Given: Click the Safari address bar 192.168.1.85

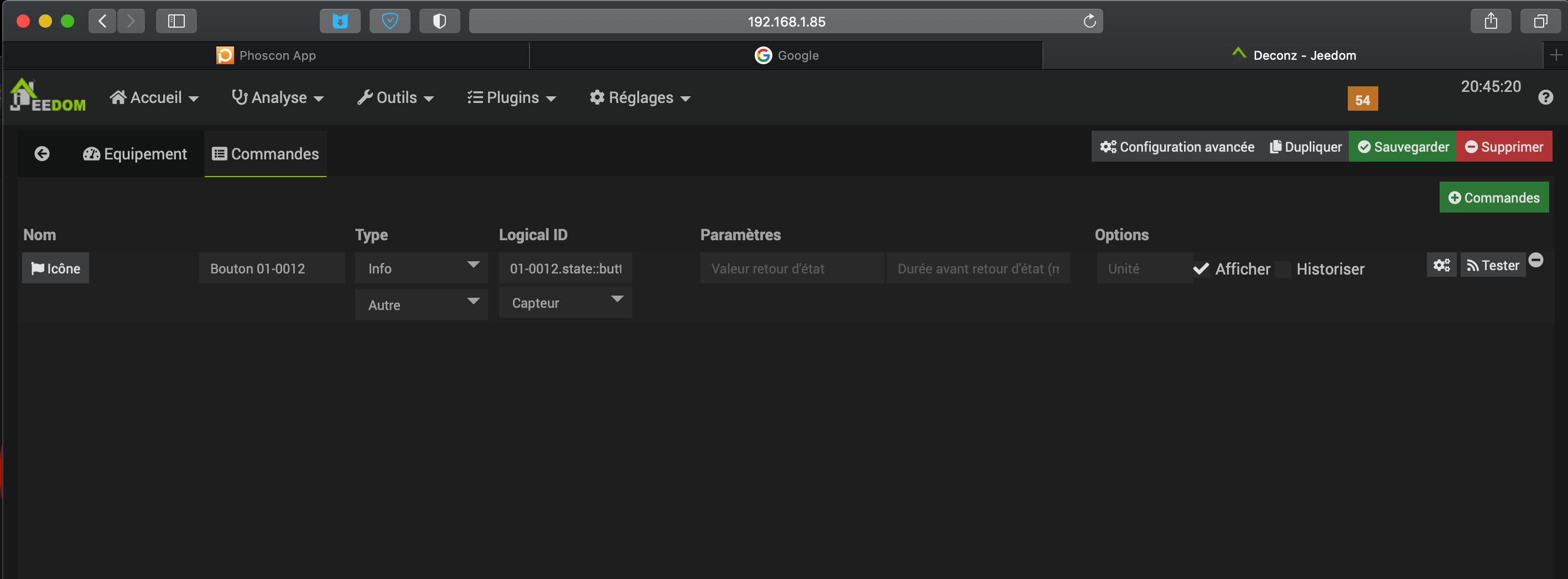Looking at the screenshot, I should (786, 21).
